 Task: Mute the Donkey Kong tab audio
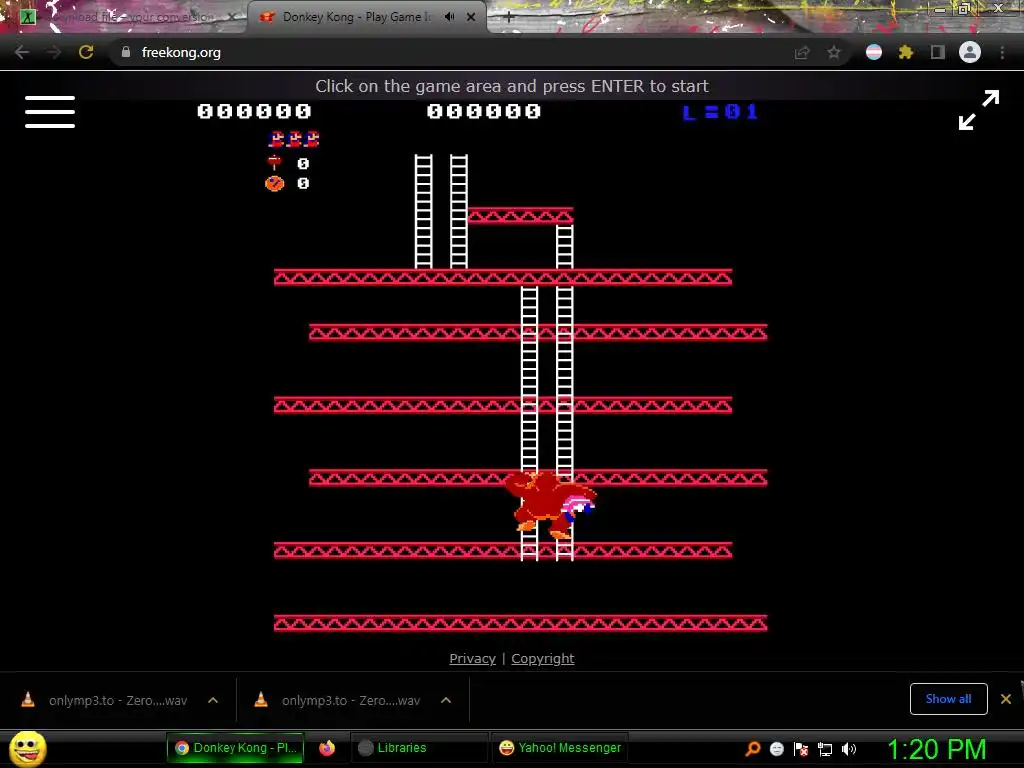point(449,17)
